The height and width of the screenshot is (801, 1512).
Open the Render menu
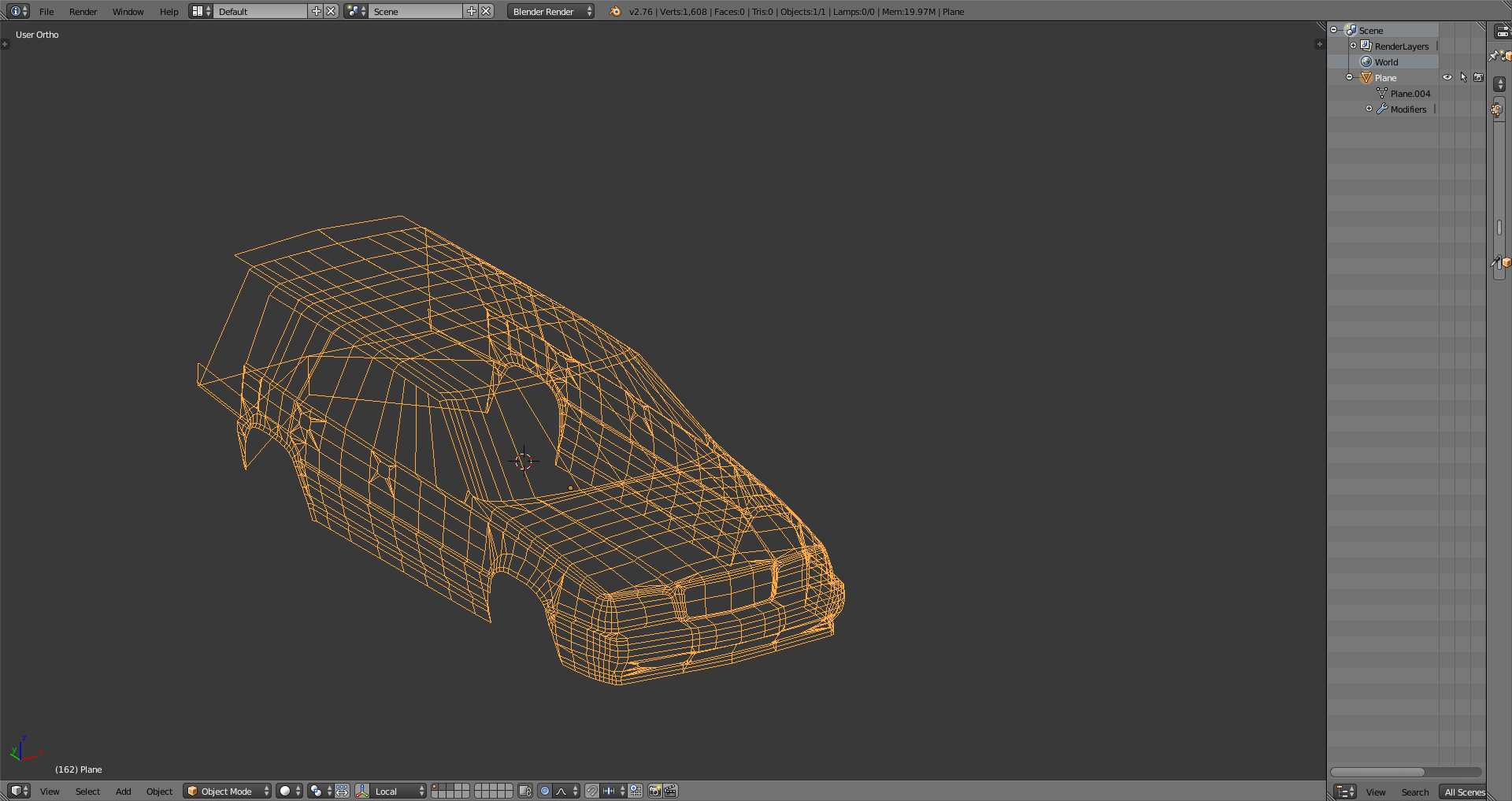(x=83, y=12)
